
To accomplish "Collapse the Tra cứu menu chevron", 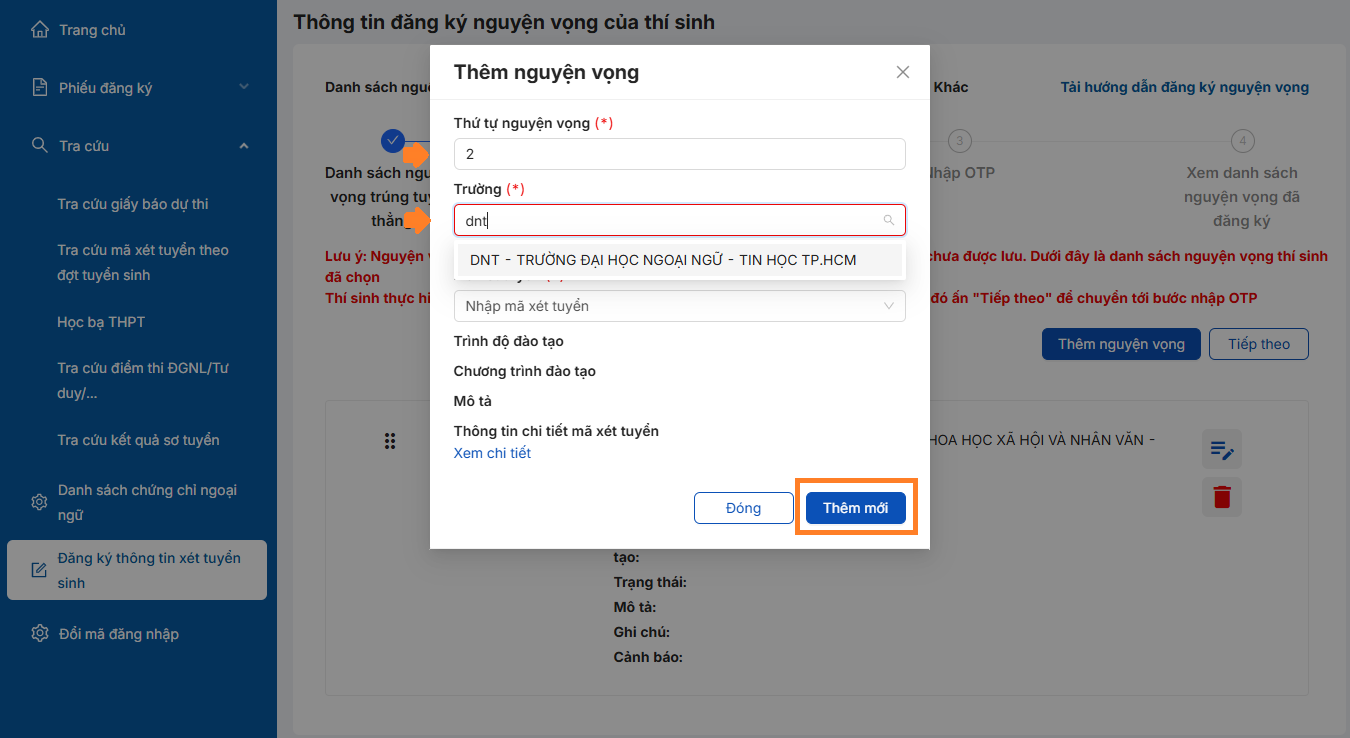I will pos(244,146).
